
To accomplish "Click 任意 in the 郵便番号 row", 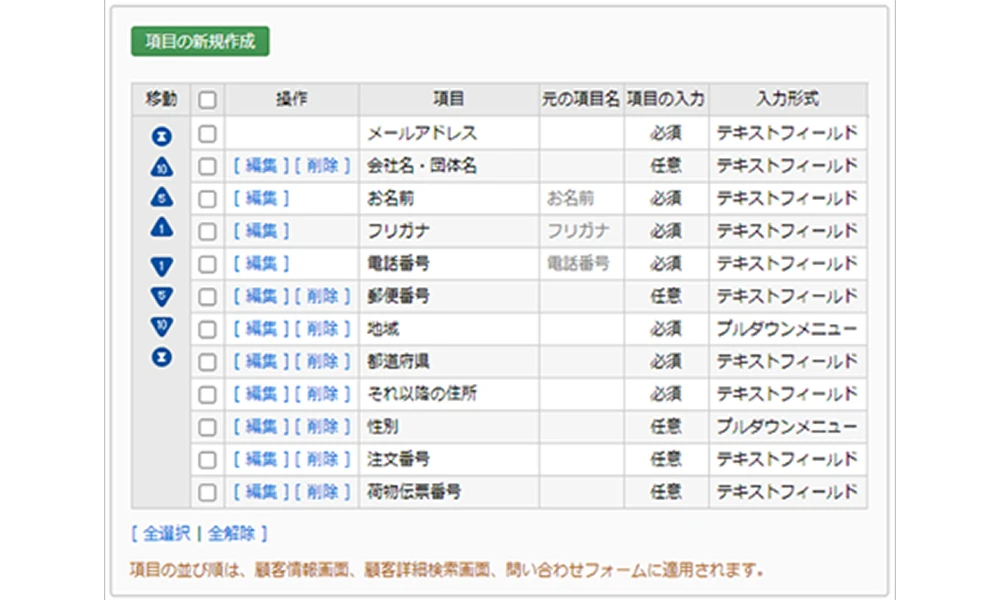I will tap(666, 296).
